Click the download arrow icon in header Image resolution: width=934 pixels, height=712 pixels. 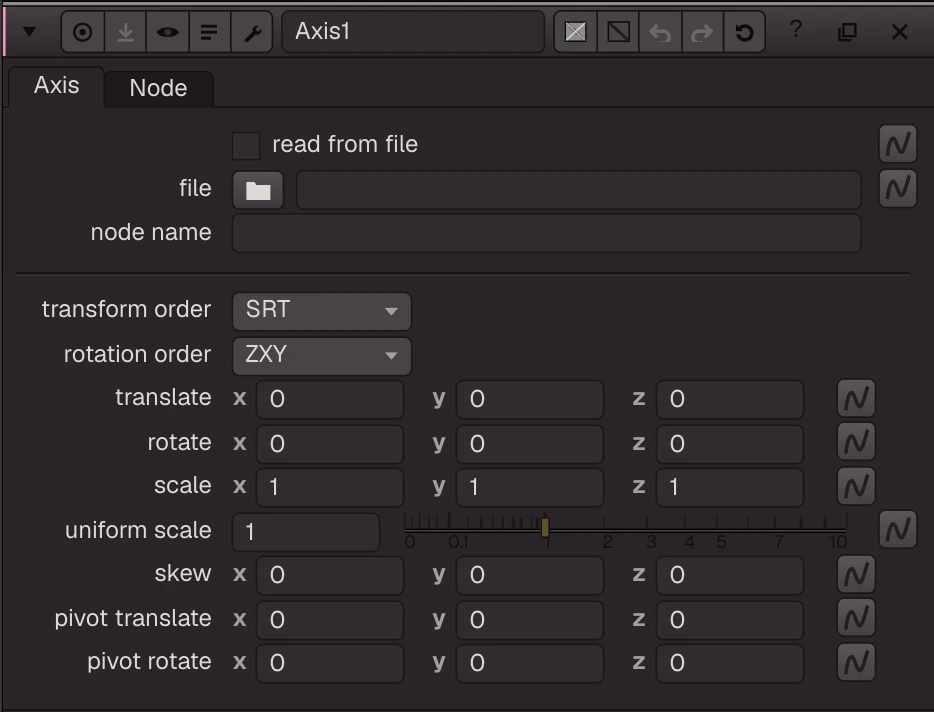point(125,32)
